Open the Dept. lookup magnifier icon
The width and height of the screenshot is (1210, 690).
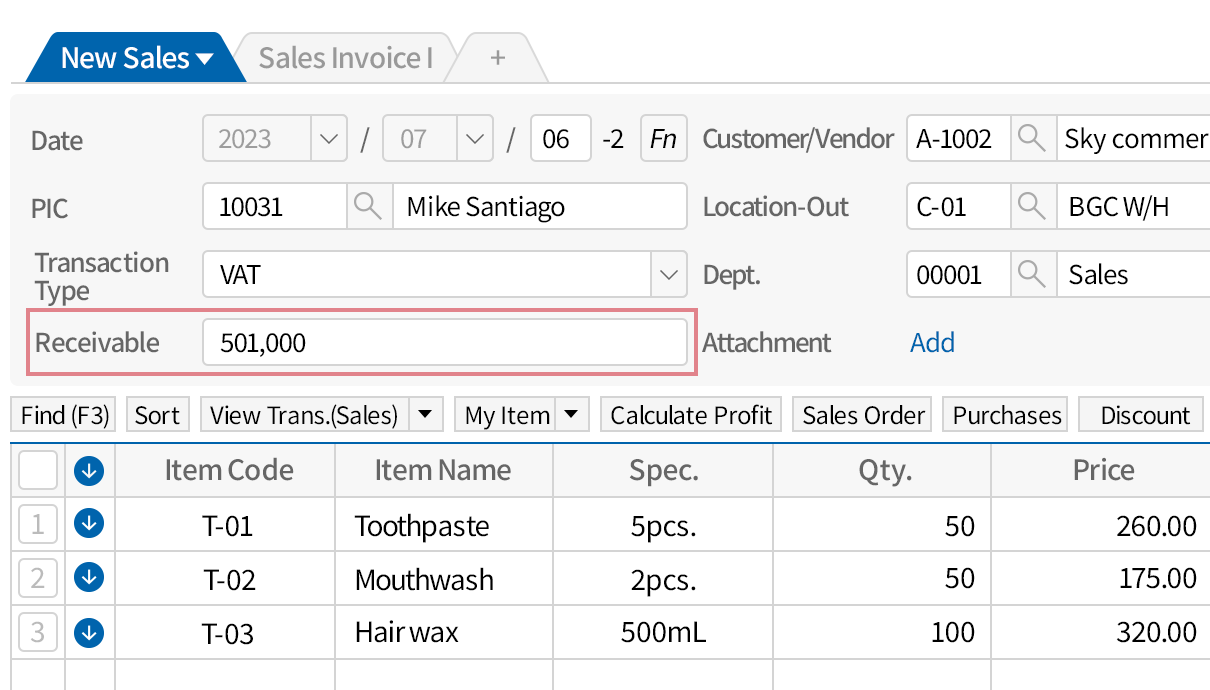coord(1032,274)
